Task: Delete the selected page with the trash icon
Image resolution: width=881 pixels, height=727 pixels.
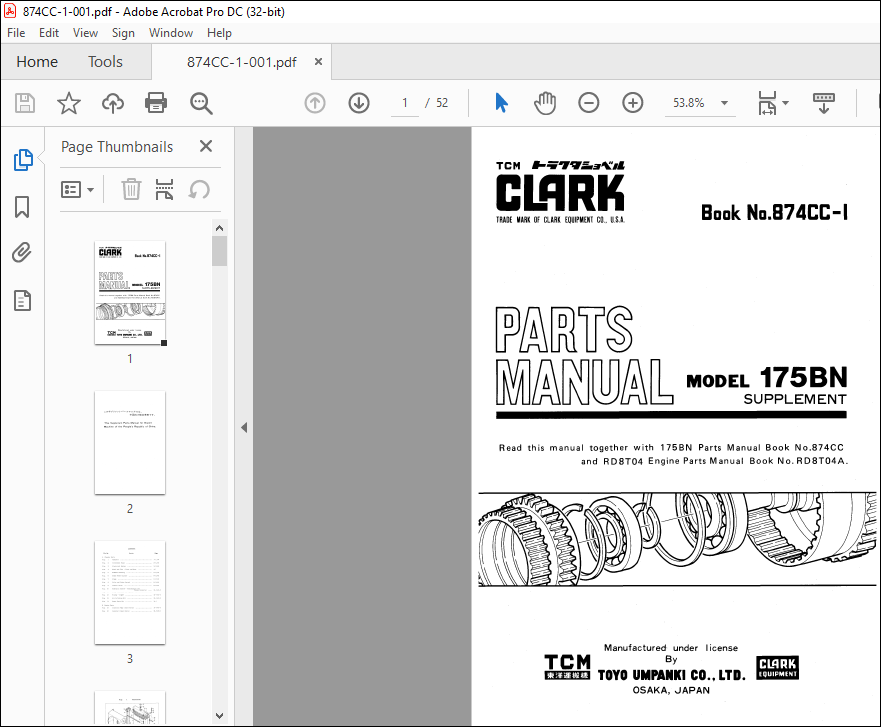Action: (x=131, y=189)
